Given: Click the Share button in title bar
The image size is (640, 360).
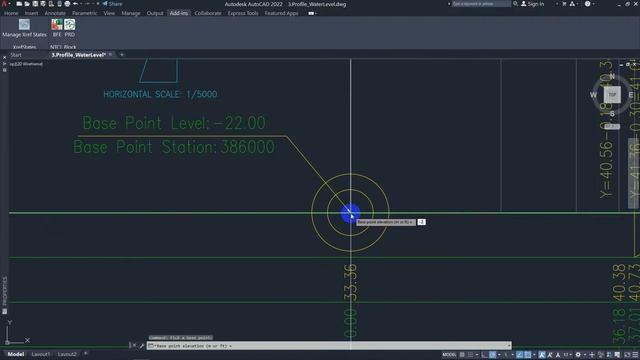Looking at the screenshot, I should click(x=112, y=4).
